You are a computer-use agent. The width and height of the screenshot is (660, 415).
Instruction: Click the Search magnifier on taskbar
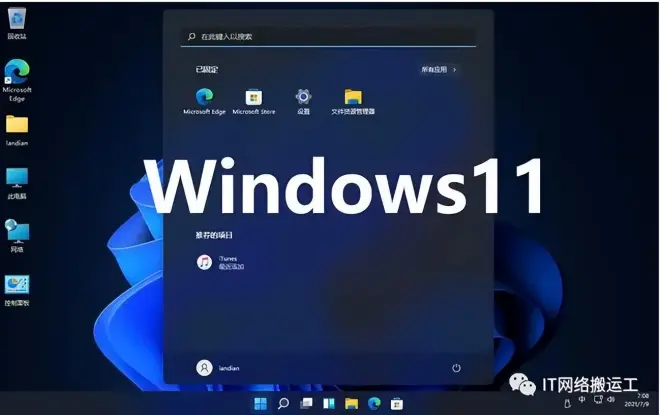point(284,404)
